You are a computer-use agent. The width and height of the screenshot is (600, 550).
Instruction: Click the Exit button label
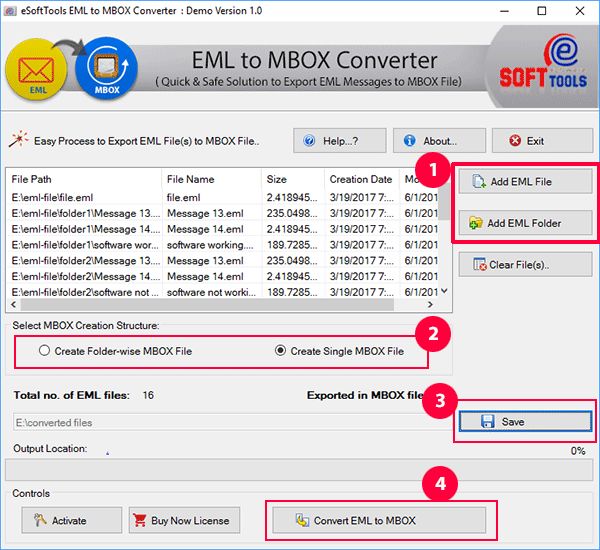535,141
